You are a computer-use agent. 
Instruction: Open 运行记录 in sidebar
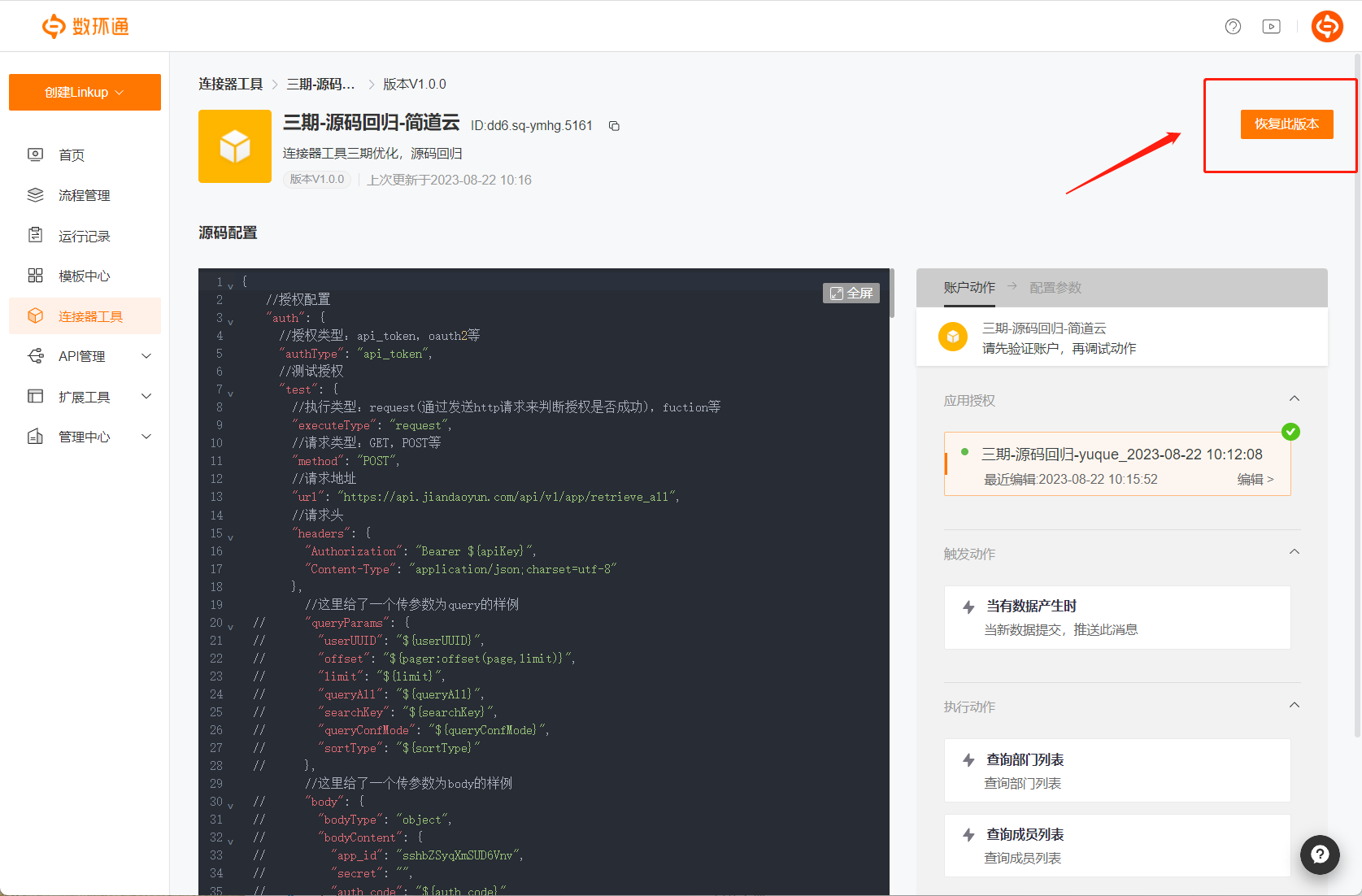(x=85, y=236)
